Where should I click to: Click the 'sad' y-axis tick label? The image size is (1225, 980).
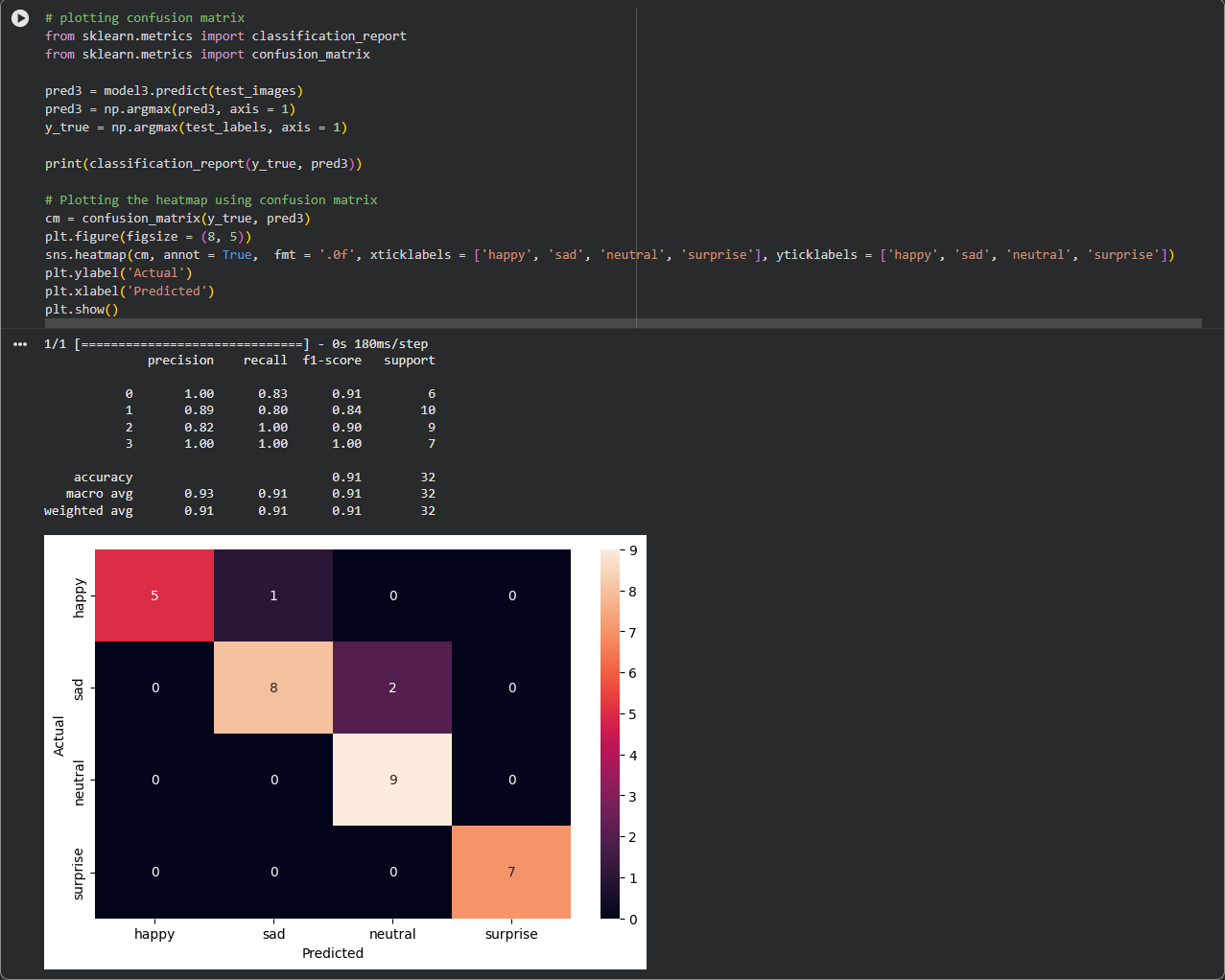pos(79,688)
